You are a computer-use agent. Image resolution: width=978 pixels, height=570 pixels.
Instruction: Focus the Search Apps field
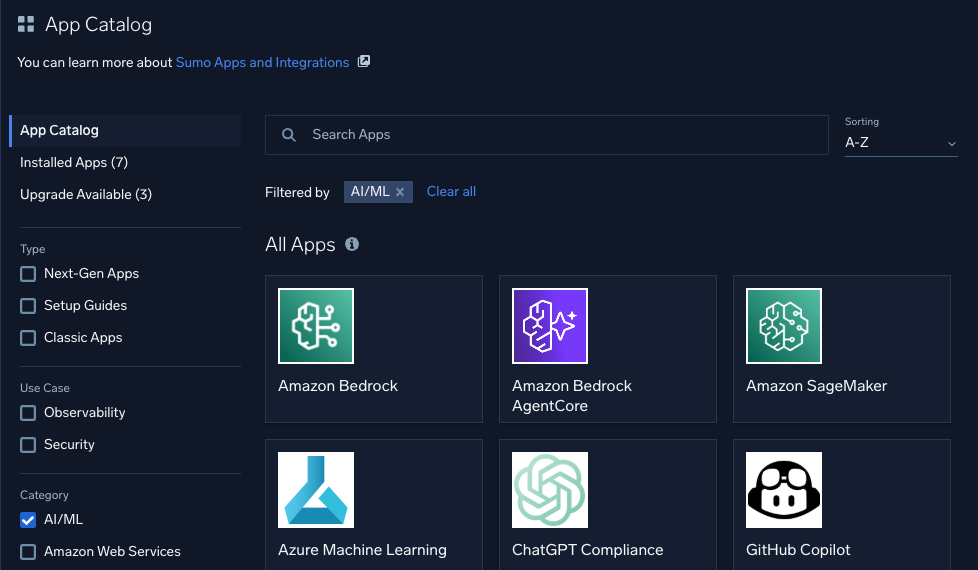tap(546, 135)
